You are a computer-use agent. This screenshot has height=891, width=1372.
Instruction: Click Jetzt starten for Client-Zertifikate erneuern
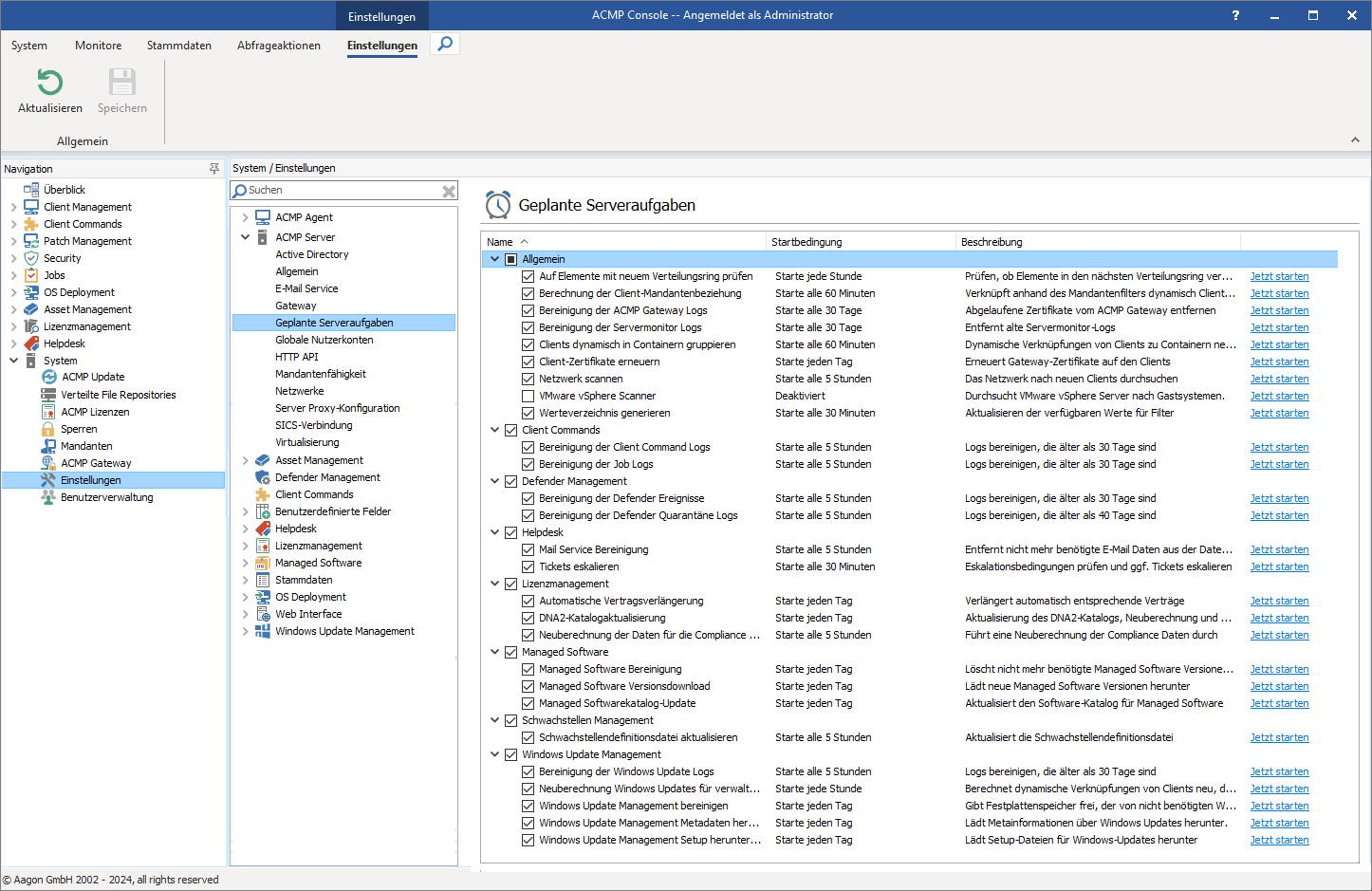(x=1278, y=362)
